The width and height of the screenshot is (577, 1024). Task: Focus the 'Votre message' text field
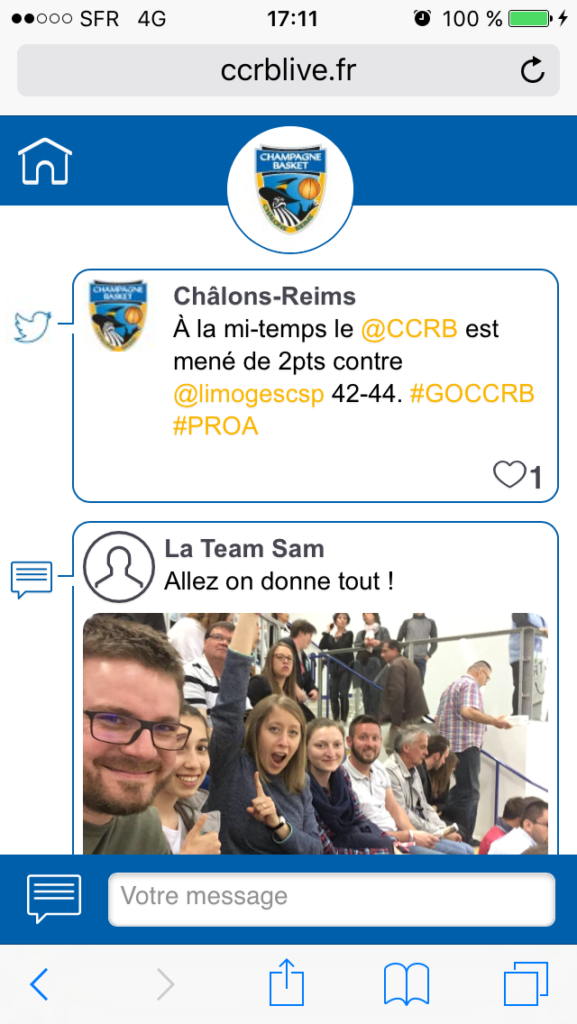pos(332,899)
